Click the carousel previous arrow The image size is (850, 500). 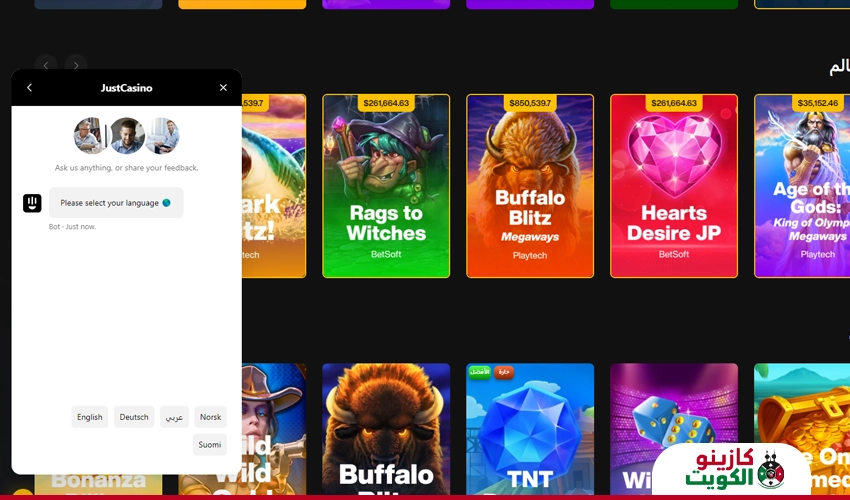click(45, 66)
